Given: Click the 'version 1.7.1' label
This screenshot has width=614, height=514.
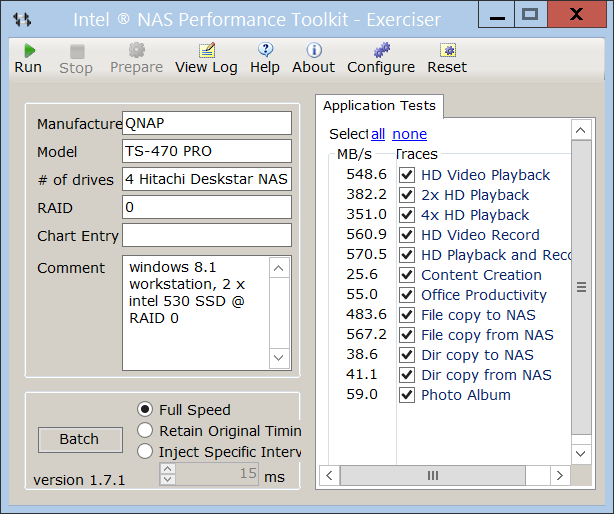Looking at the screenshot, I should (x=79, y=480).
